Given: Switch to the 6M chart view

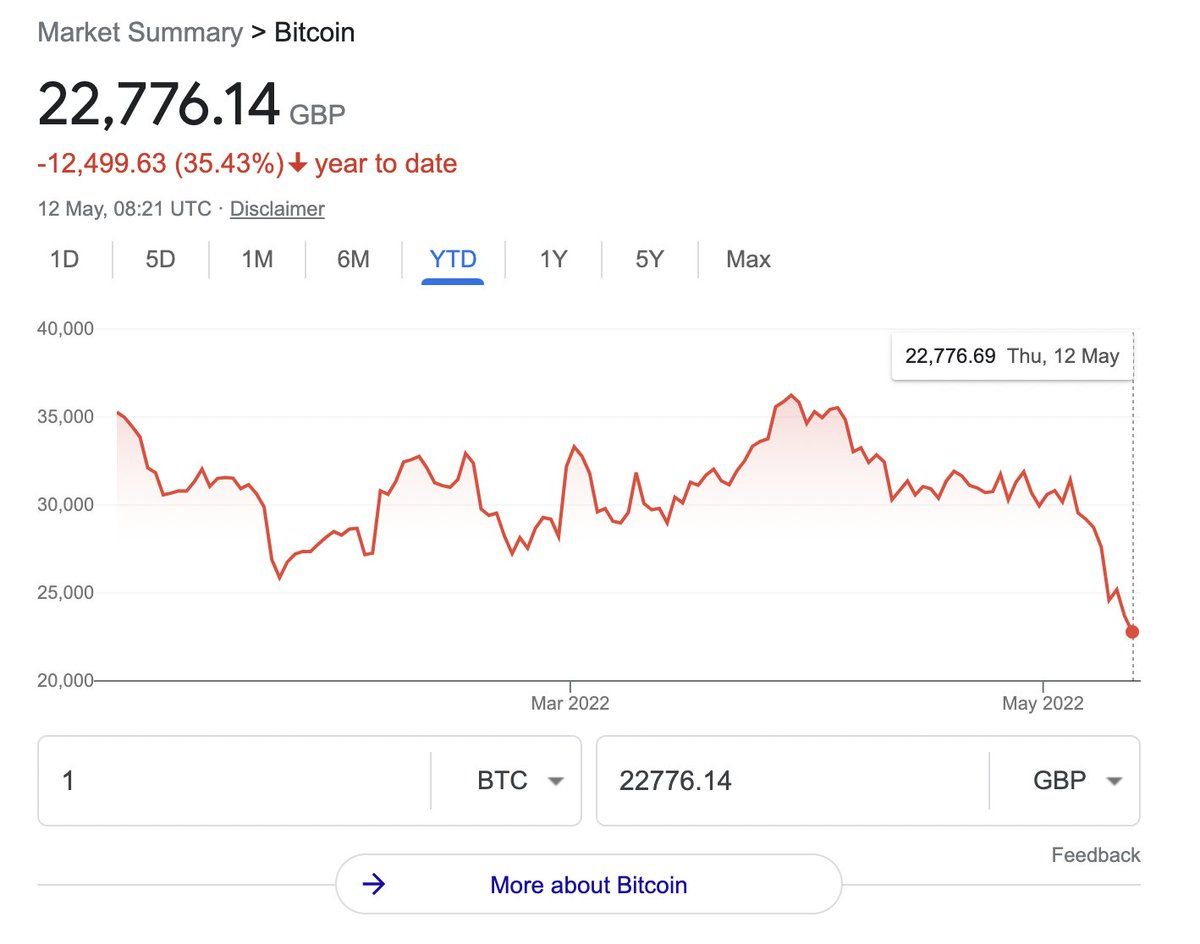Looking at the screenshot, I should pyautogui.click(x=353, y=260).
